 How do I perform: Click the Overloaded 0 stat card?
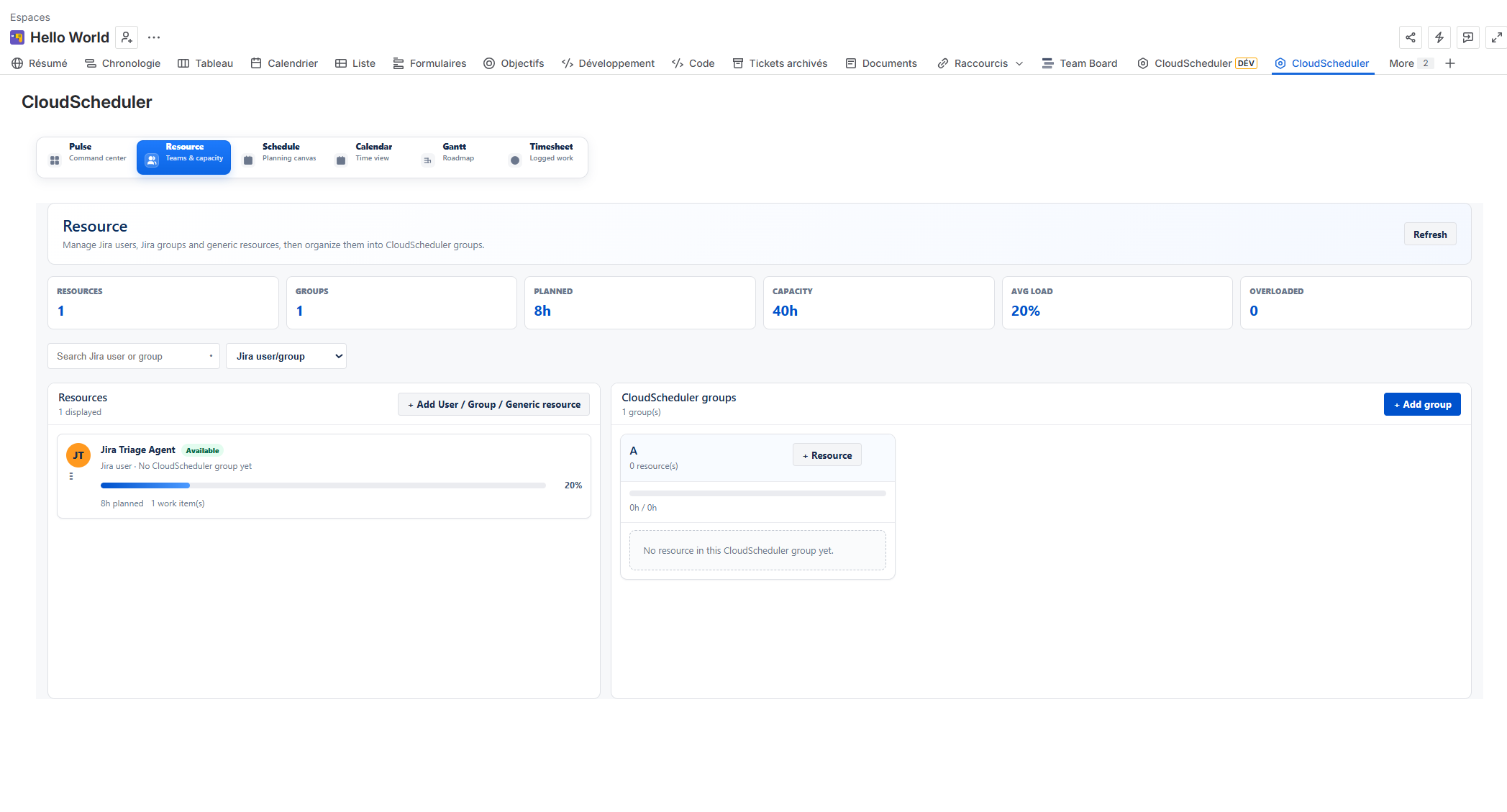click(1356, 303)
